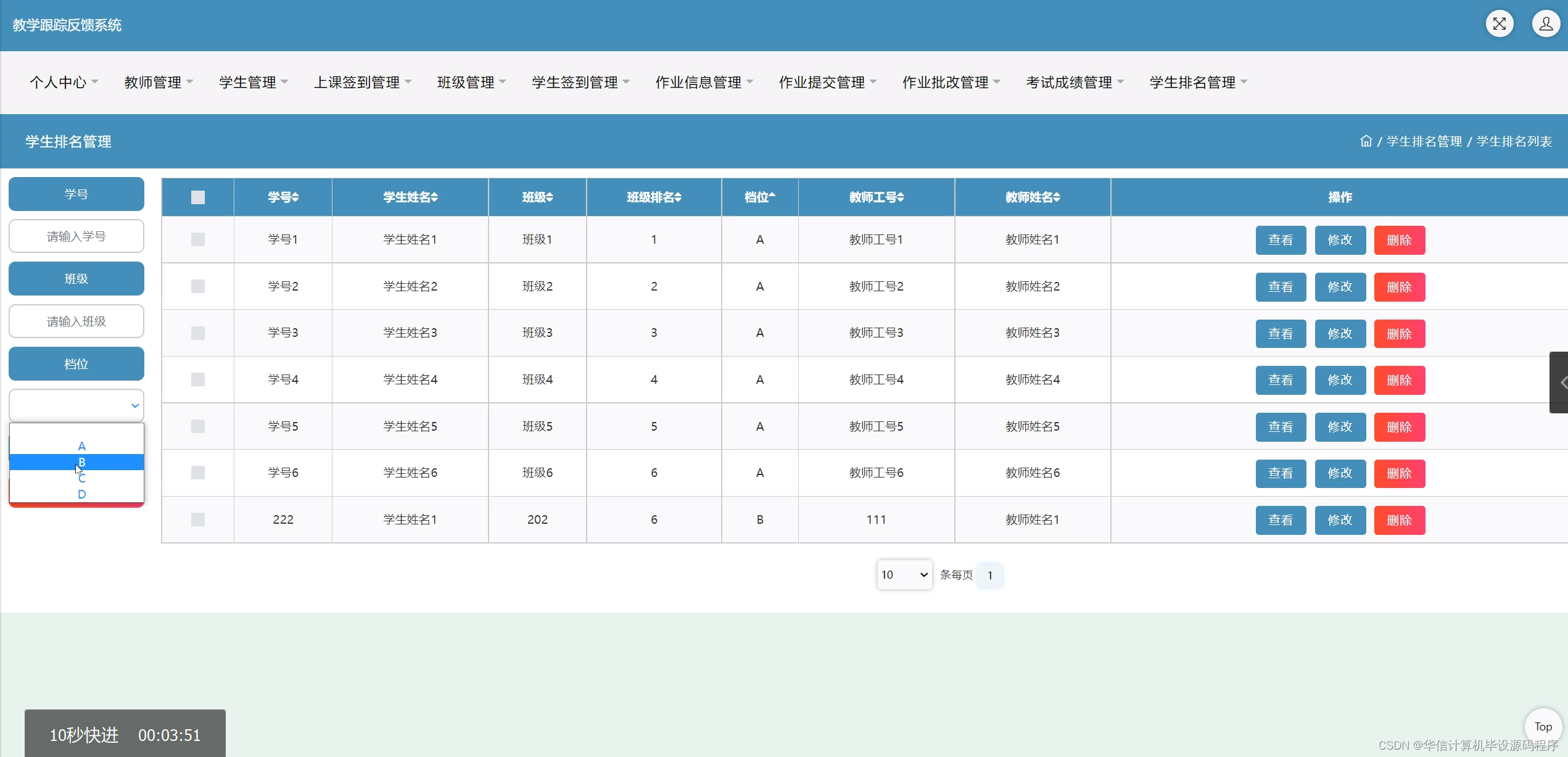Click 修改 button for 学号2 row

coord(1340,287)
